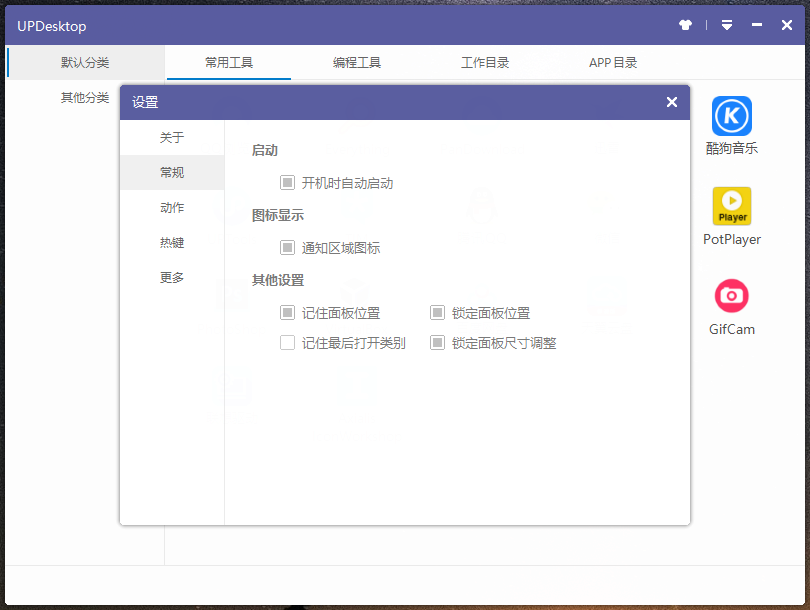Click the 启动 section heading
This screenshot has width=810, height=610.
pos(265,150)
